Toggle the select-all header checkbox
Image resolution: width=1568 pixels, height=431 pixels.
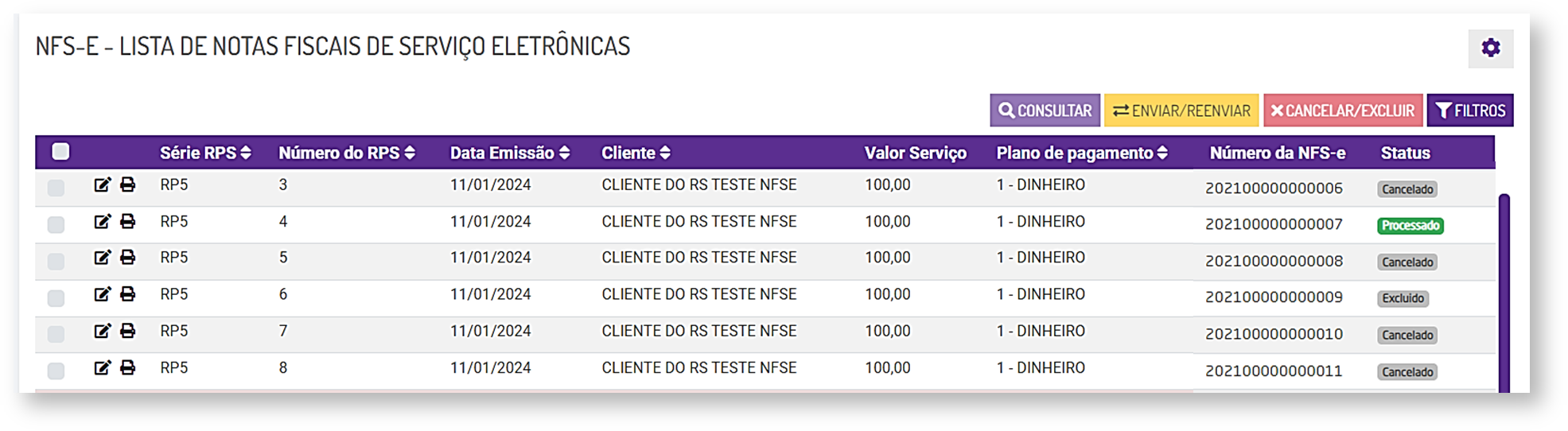(x=60, y=152)
